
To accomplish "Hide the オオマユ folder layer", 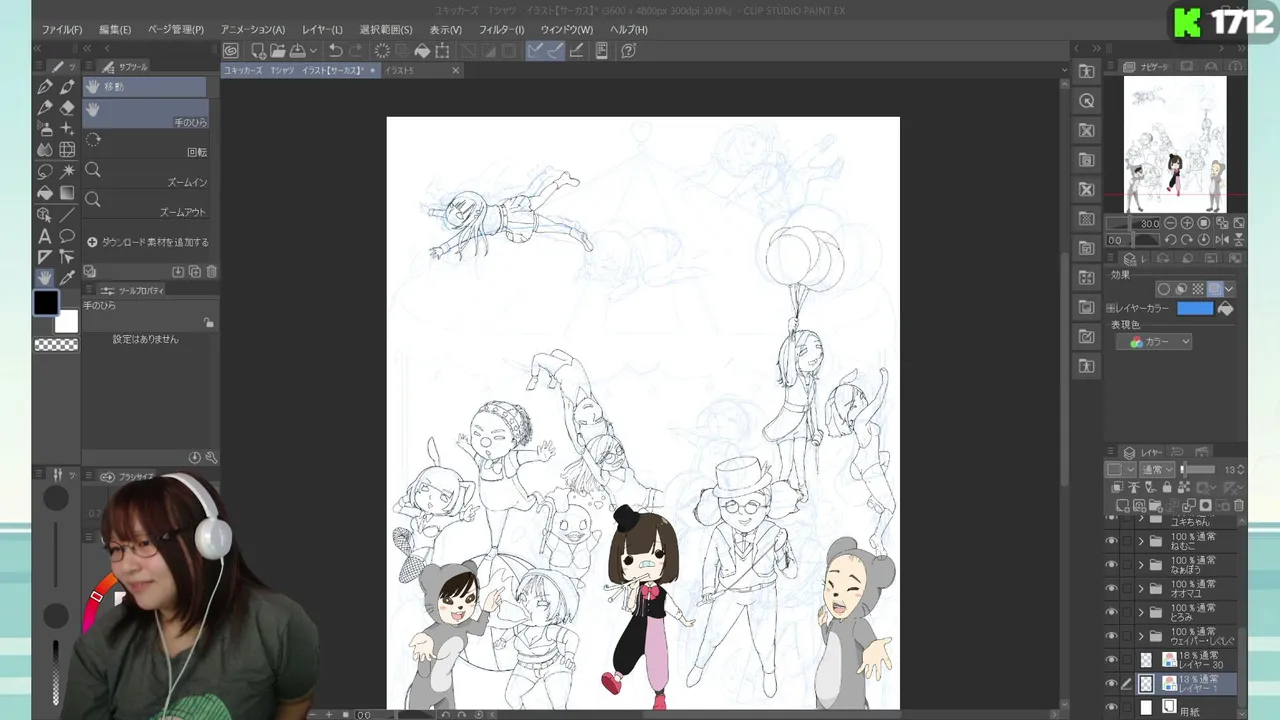I will [x=1111, y=588].
